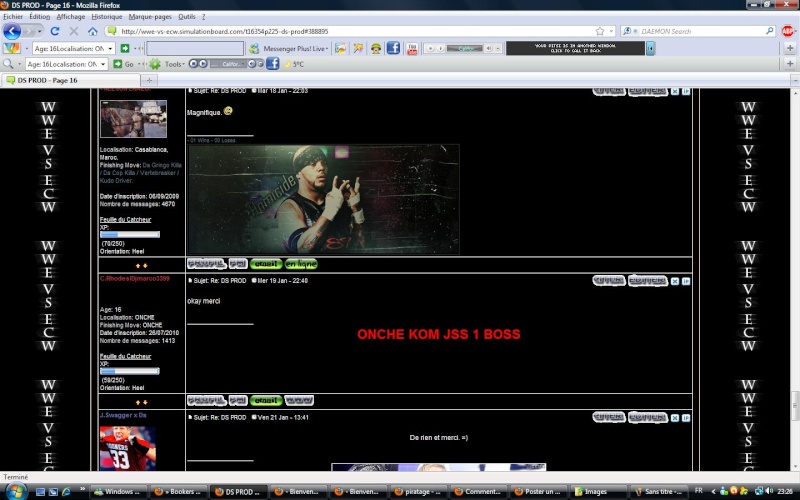Click the Homicide signature banner image
The width and height of the screenshot is (800, 500).
(x=323, y=199)
